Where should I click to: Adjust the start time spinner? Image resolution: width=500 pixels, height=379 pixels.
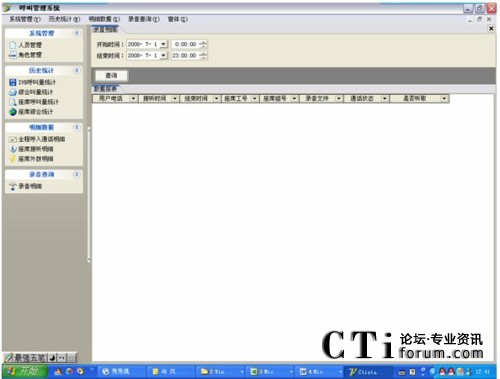[204, 44]
